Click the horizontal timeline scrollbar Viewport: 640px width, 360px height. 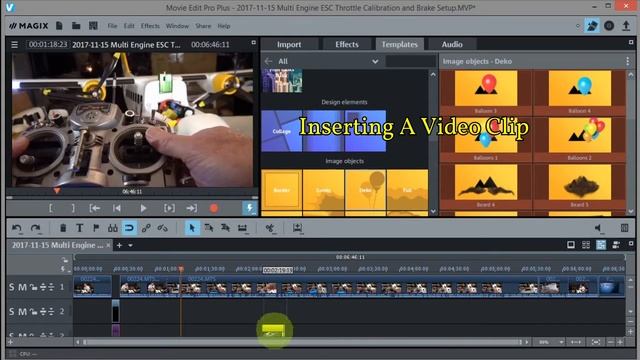click(302, 342)
